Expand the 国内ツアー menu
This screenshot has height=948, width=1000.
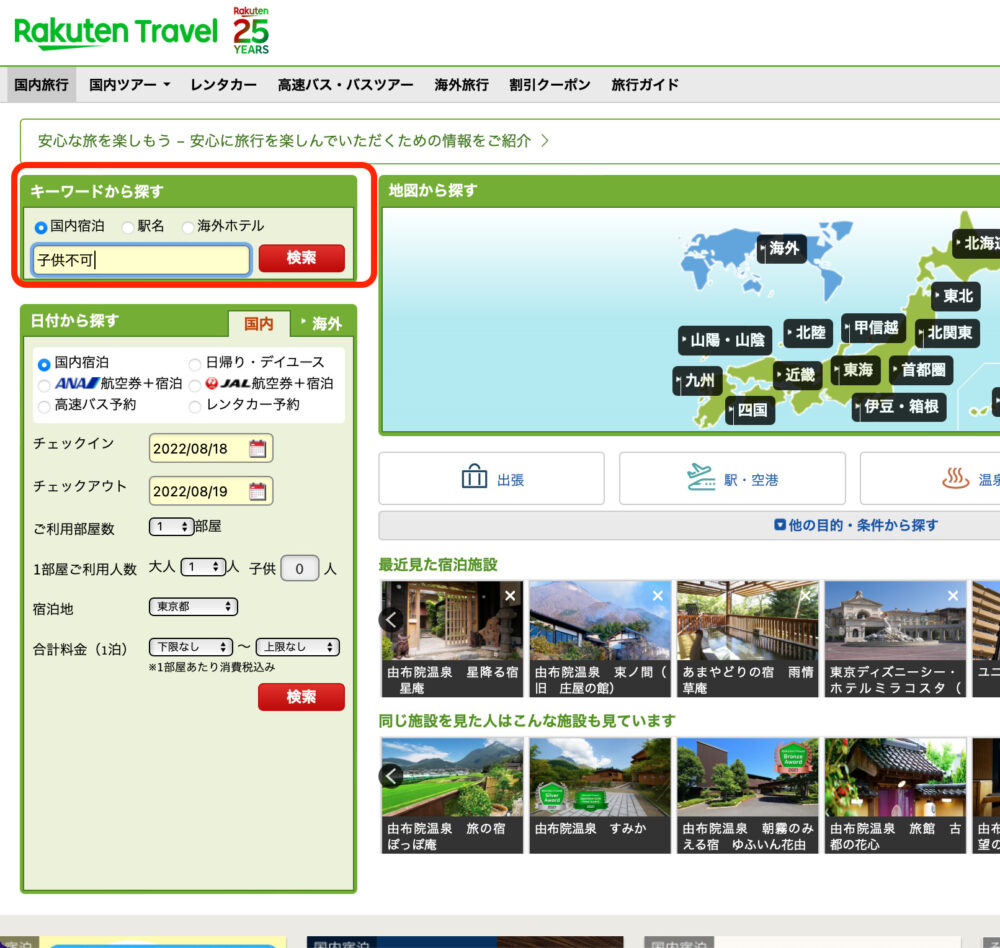129,85
